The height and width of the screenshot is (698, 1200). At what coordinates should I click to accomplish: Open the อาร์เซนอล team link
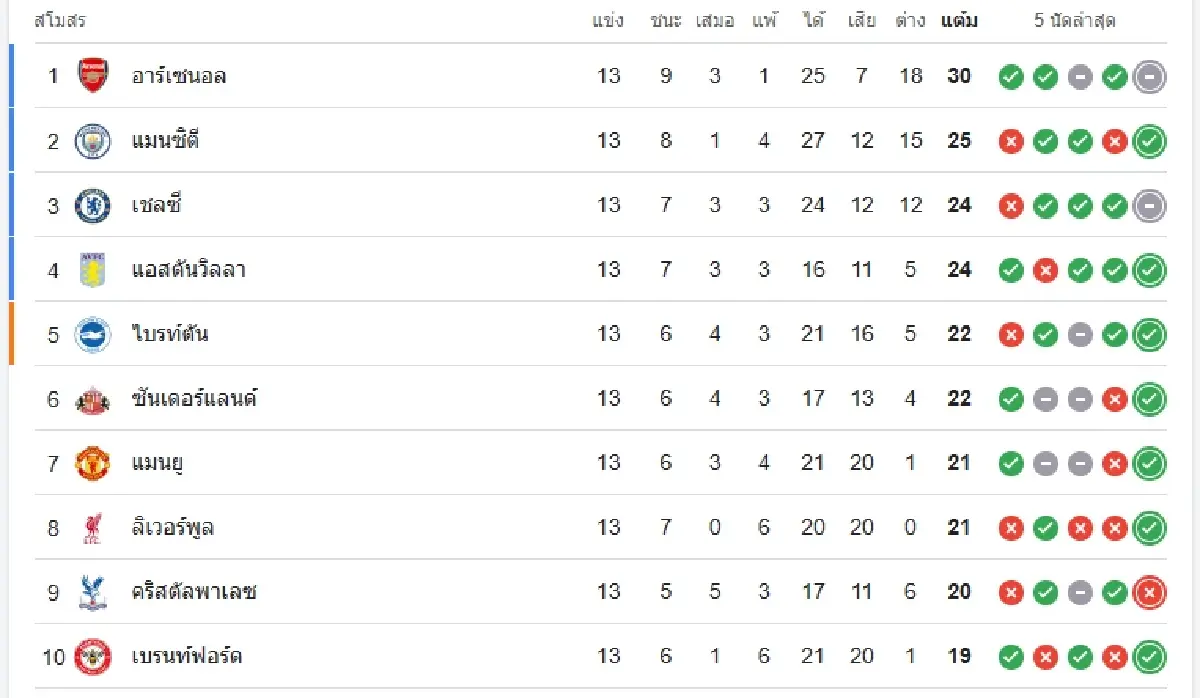179,76
